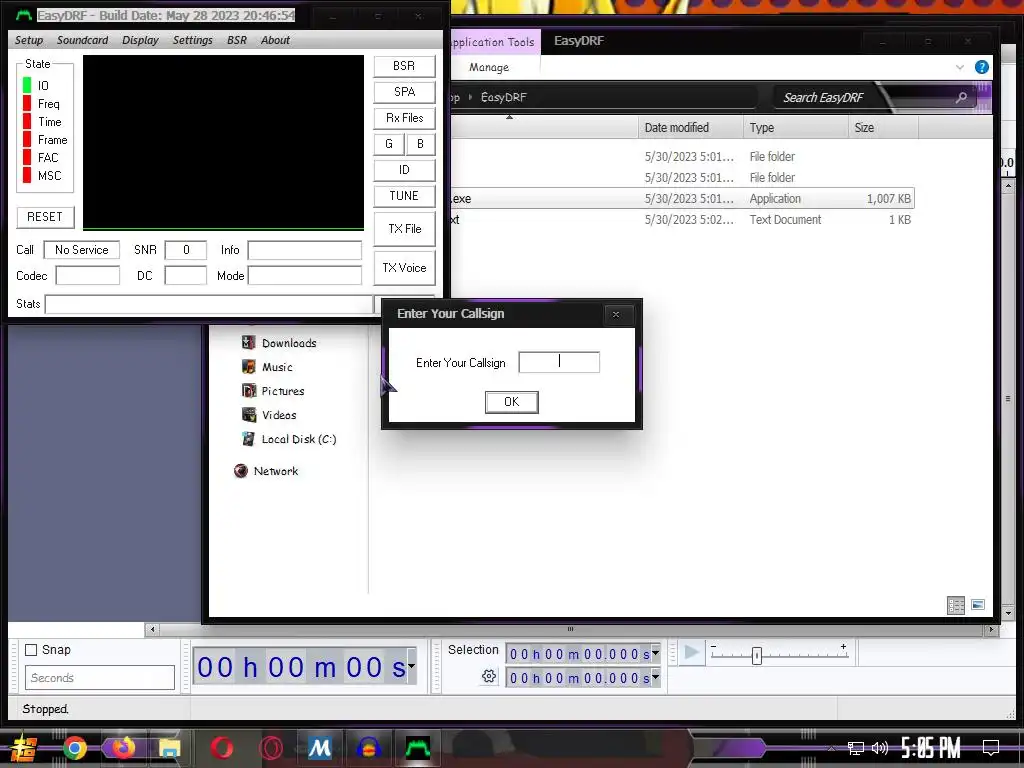Open the blue M app on the taskbar
Screen dimensions: 1024x768
tap(319, 748)
